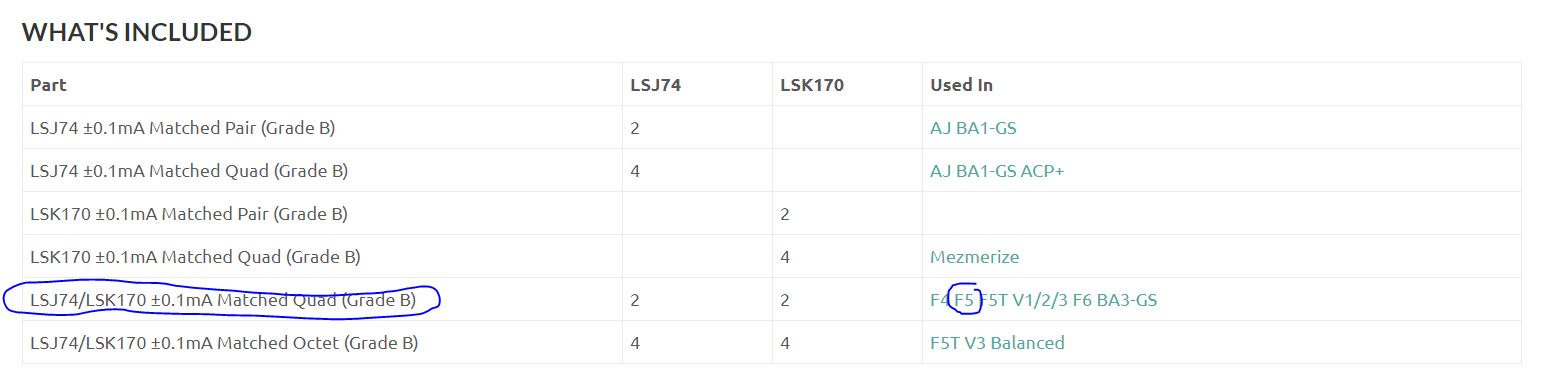Open the BA3-GS link

pyautogui.click(x=1128, y=300)
